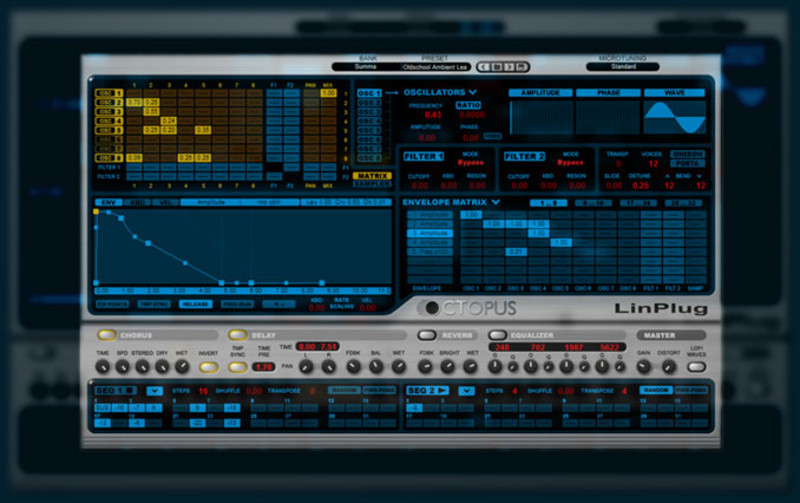Switch to the ENV tab
This screenshot has height=503, width=800.
[109, 203]
